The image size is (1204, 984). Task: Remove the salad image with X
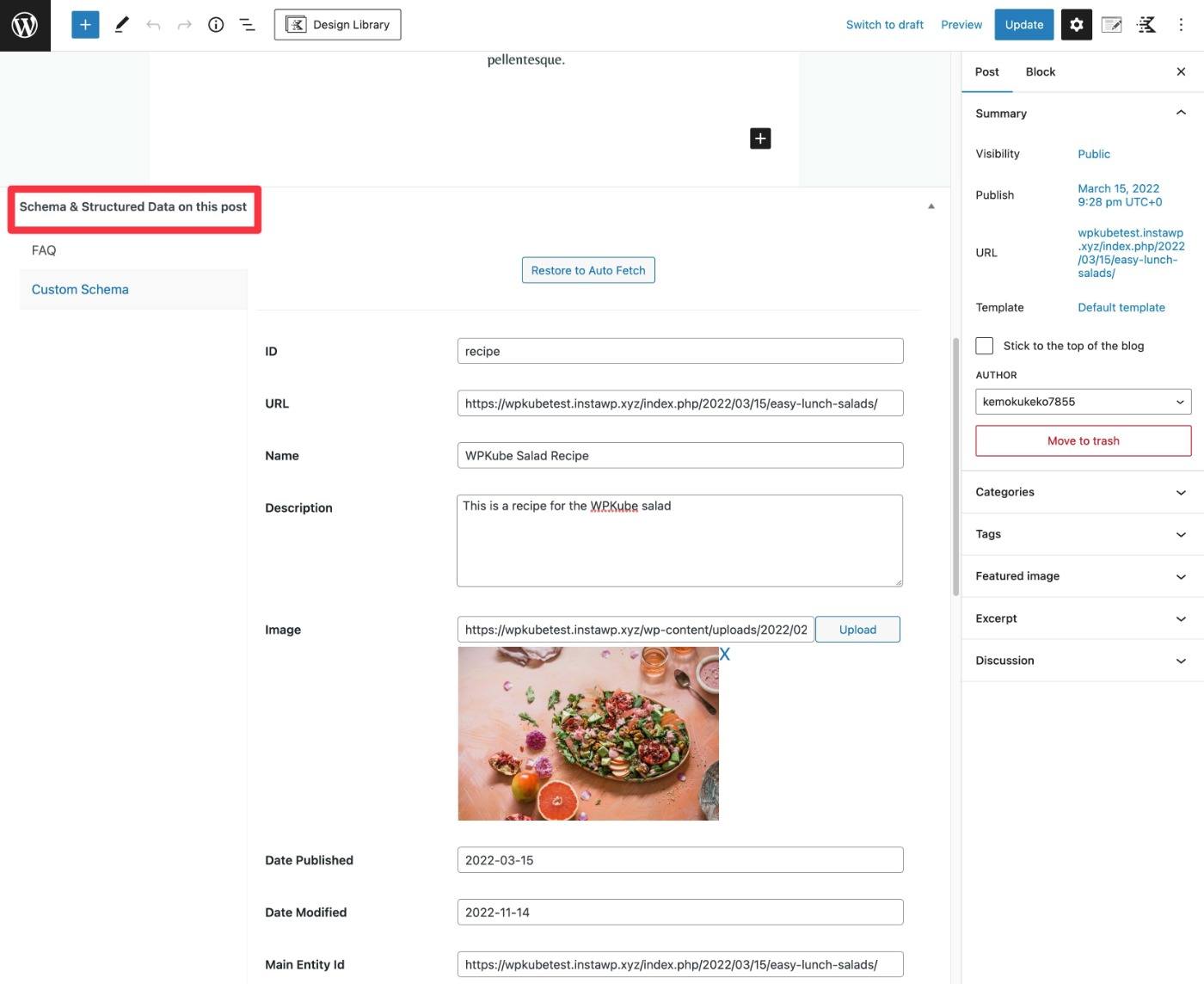[x=725, y=655]
